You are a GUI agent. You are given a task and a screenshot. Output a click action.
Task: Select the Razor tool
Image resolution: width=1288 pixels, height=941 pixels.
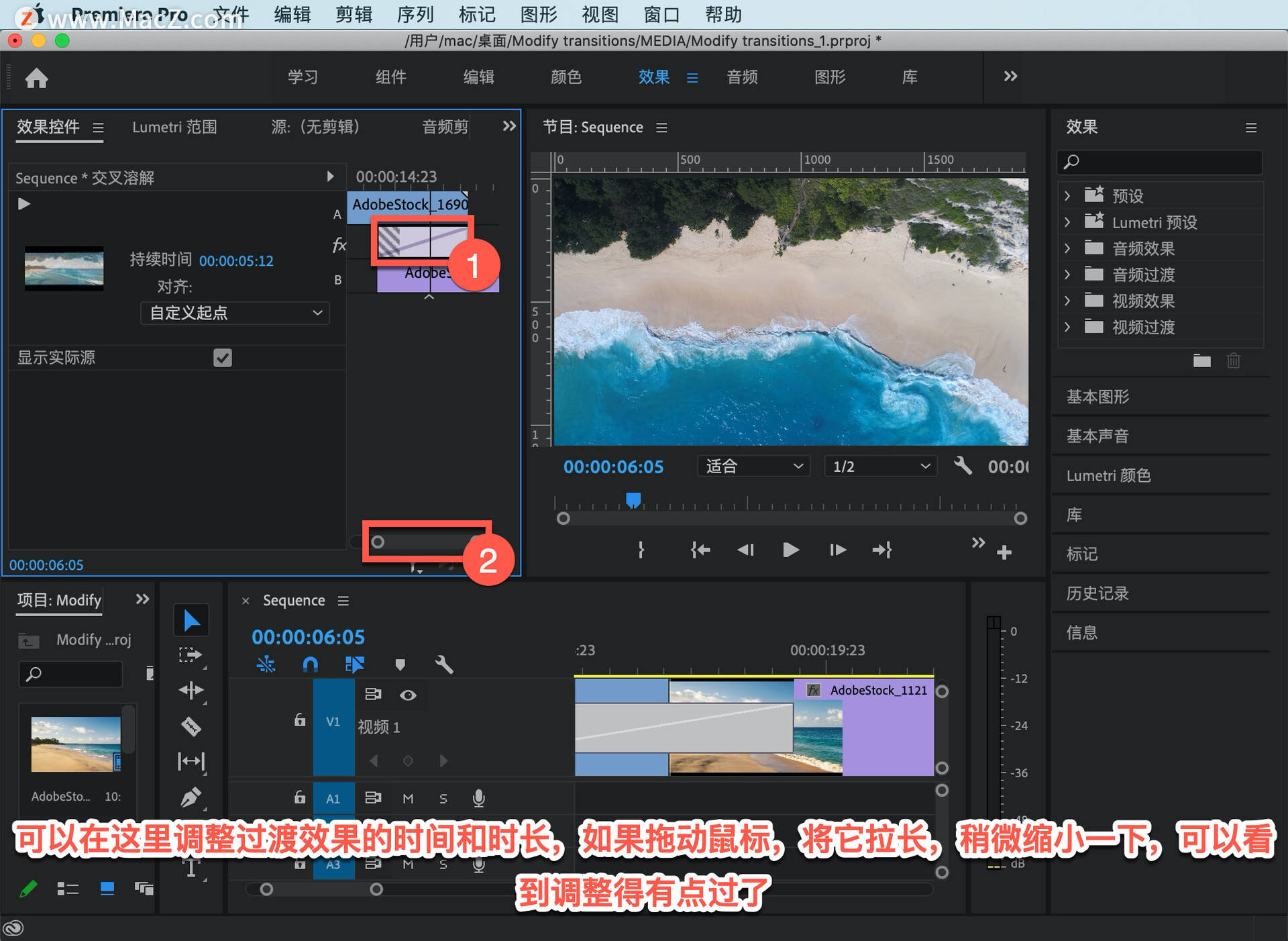(x=191, y=726)
